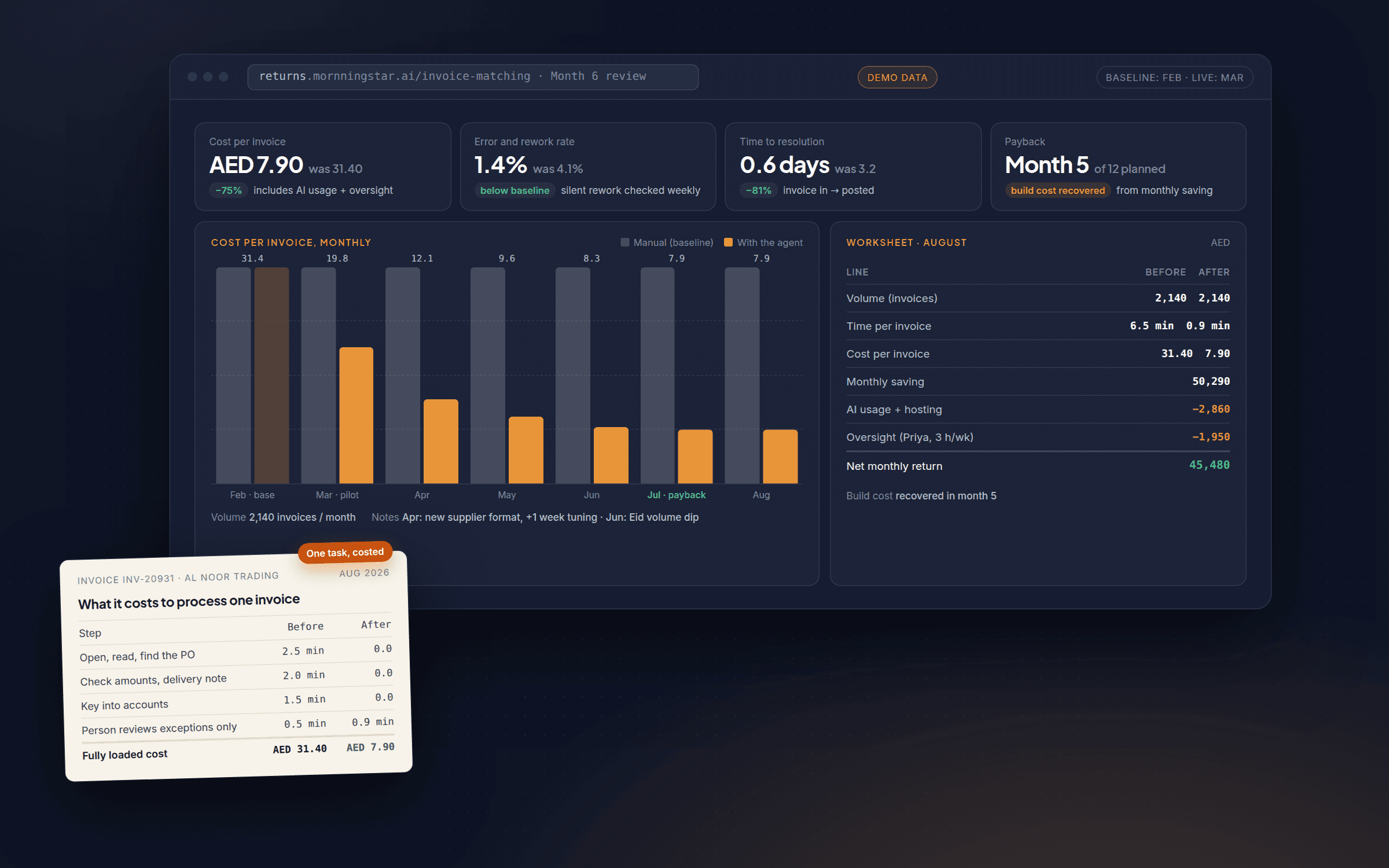Open the Cost per invoice card
Viewport: 1389px width, 868px height.
pyautogui.click(x=323, y=167)
